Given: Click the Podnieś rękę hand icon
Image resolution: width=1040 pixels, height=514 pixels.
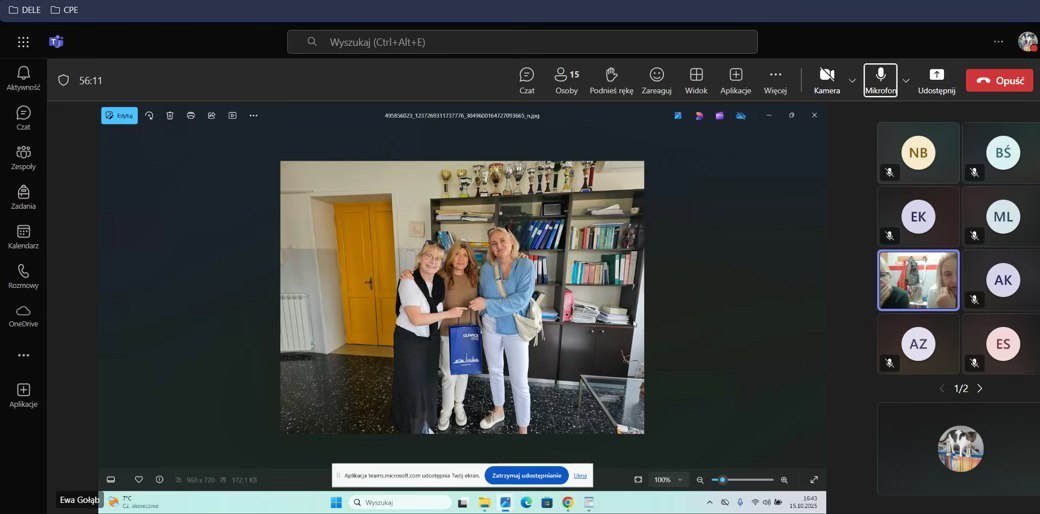Looking at the screenshot, I should tap(611, 80).
